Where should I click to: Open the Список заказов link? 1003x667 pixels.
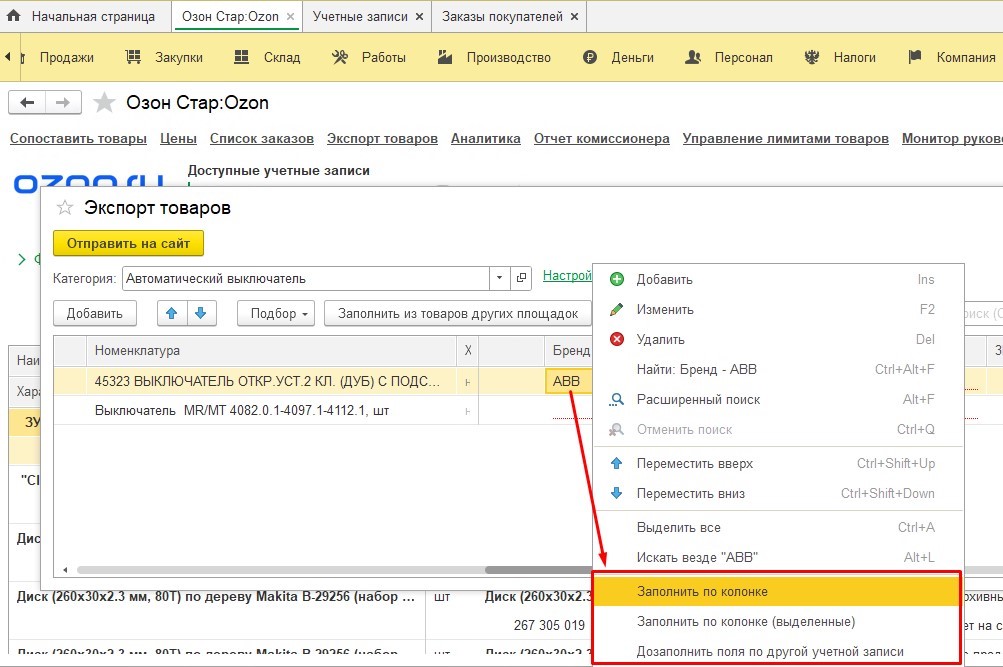point(262,138)
